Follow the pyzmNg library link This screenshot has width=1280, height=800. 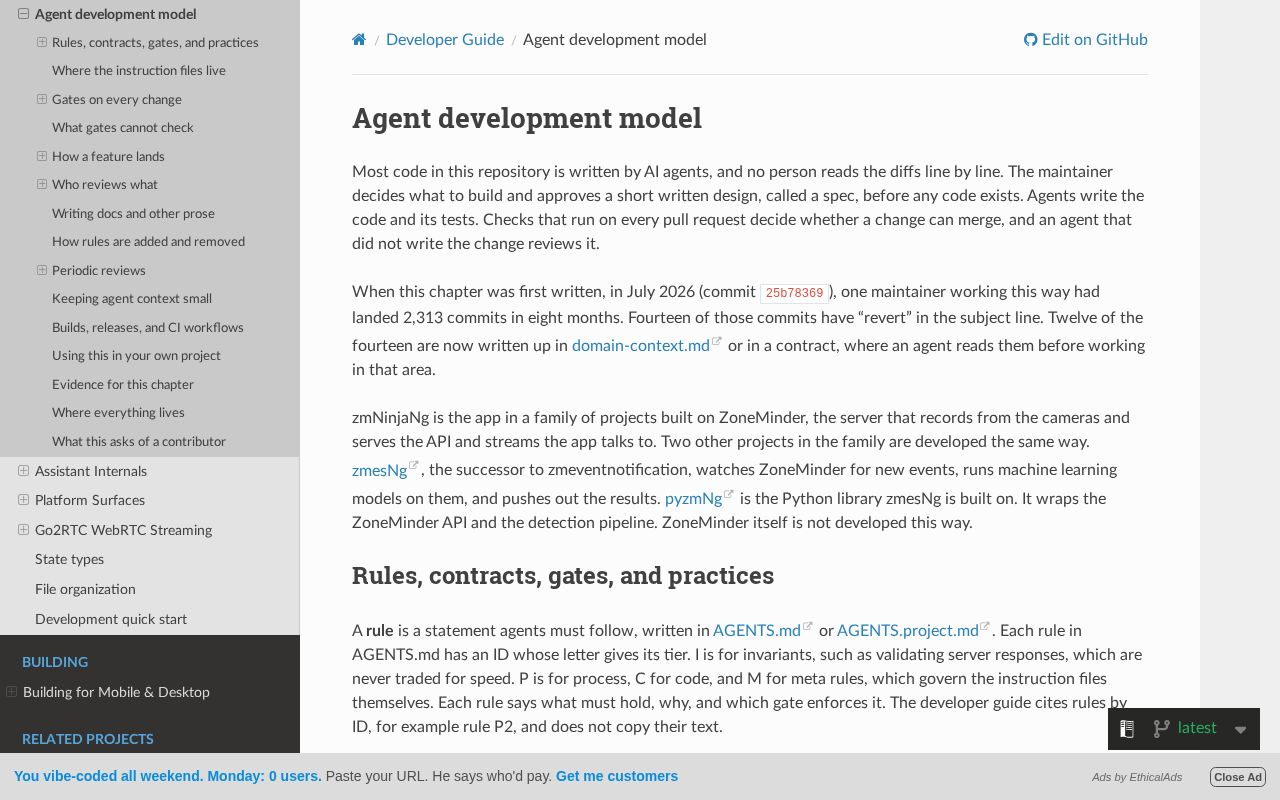(x=693, y=499)
